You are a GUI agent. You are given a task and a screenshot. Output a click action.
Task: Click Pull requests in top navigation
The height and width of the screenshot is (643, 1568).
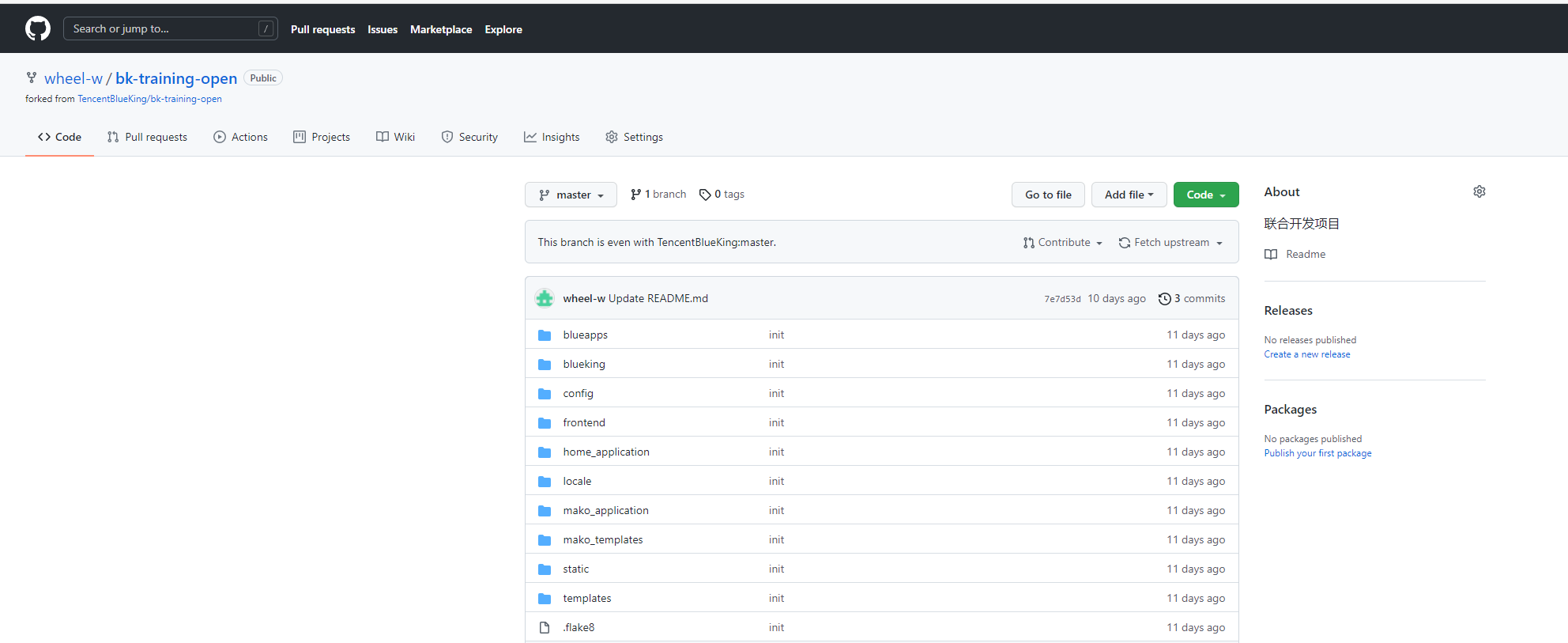point(322,29)
